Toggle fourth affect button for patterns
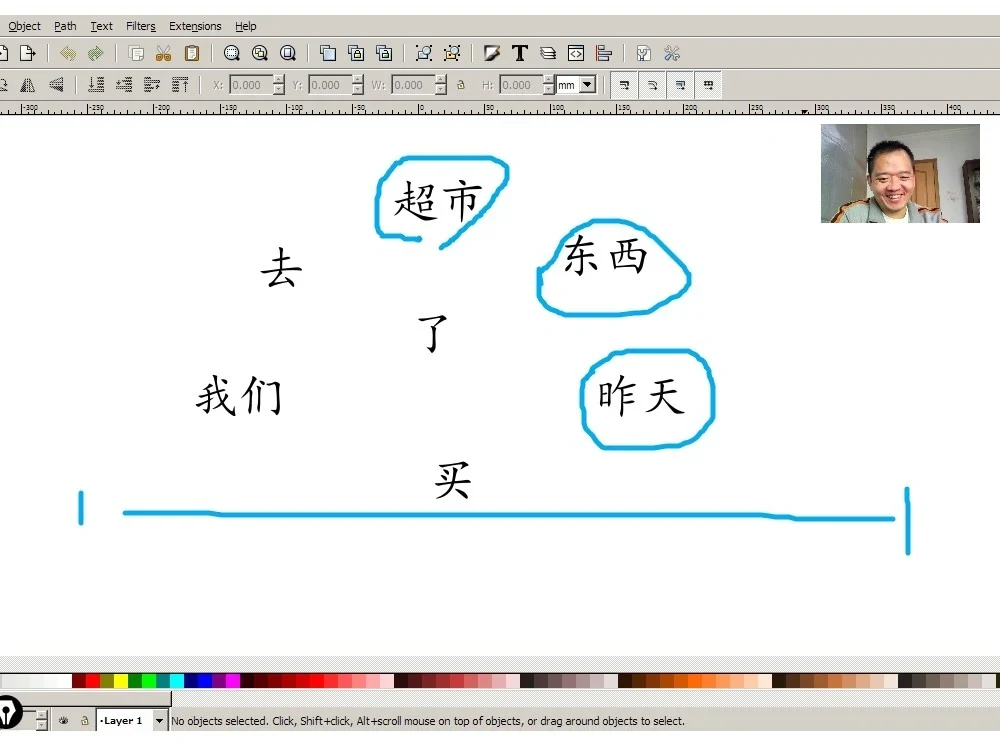Viewport: 1000px width, 750px height. (709, 85)
